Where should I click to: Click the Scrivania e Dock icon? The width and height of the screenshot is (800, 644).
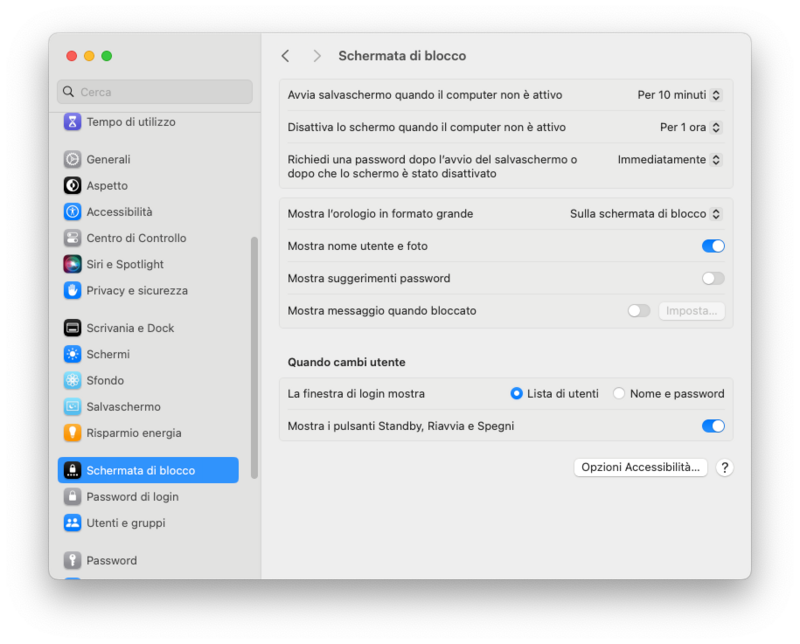(x=72, y=328)
